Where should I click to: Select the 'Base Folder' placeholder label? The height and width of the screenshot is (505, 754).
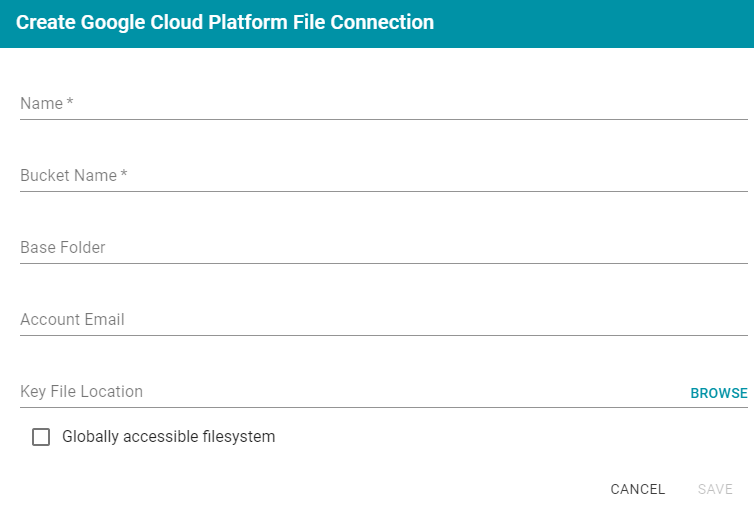[63, 248]
